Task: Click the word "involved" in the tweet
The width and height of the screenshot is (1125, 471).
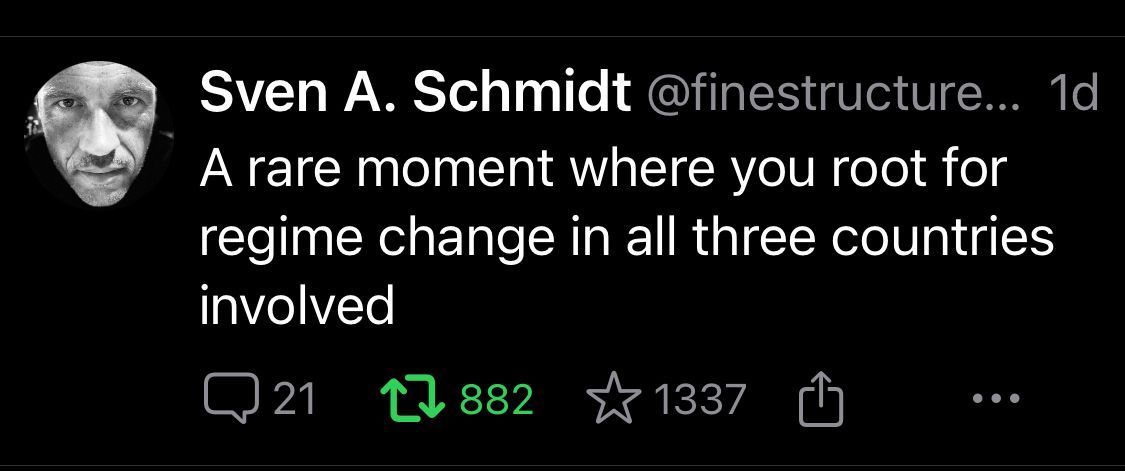Action: click(x=298, y=307)
